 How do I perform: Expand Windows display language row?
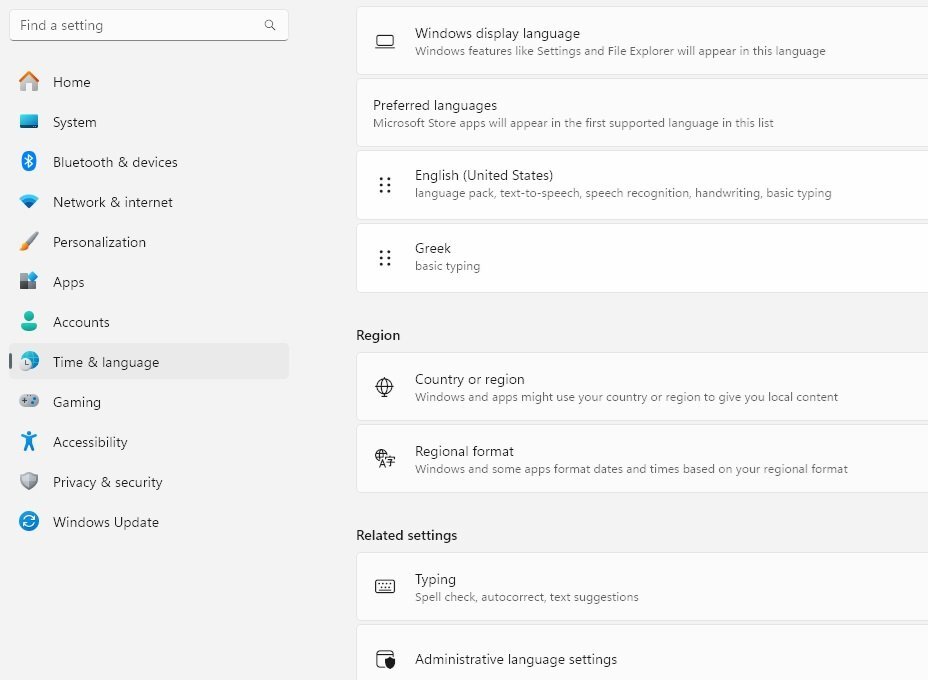[642, 41]
